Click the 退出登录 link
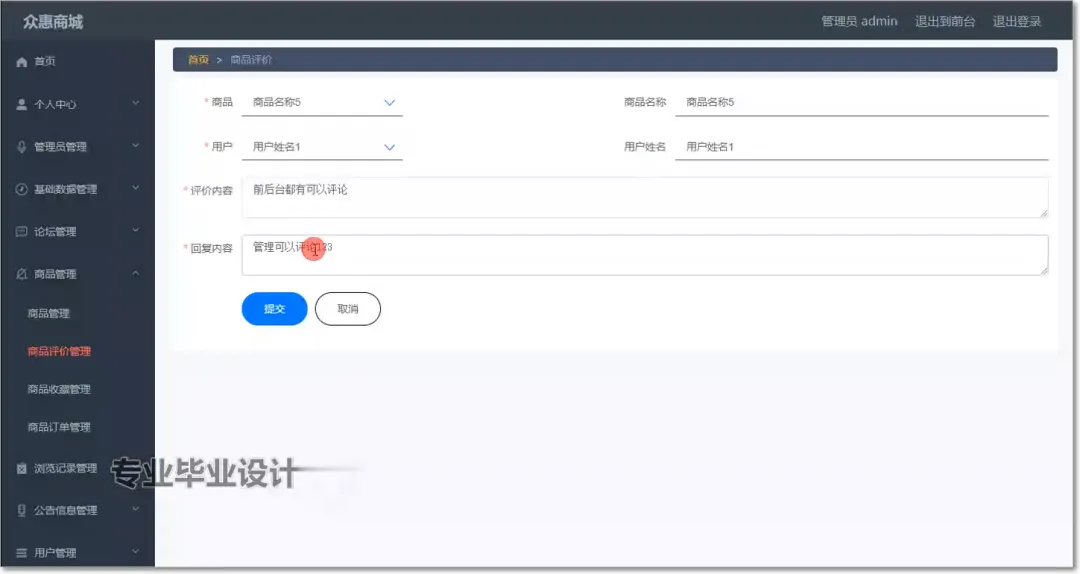Screen dimensions: 1080x574 tap(1017, 21)
